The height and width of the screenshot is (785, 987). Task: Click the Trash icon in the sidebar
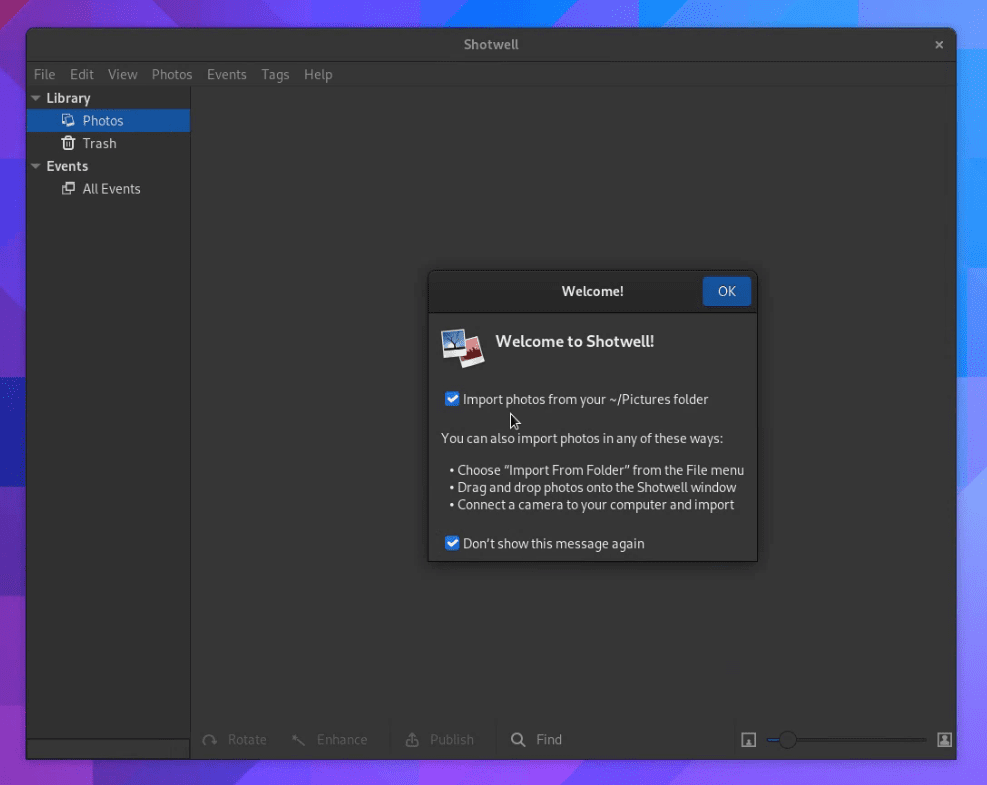69,143
